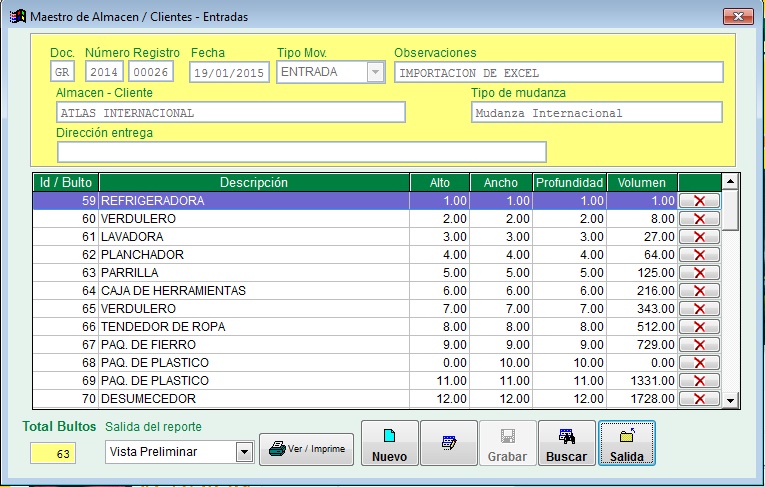The width and height of the screenshot is (765, 487).
Task: Click the edit notepad icon button
Action: tap(449, 444)
